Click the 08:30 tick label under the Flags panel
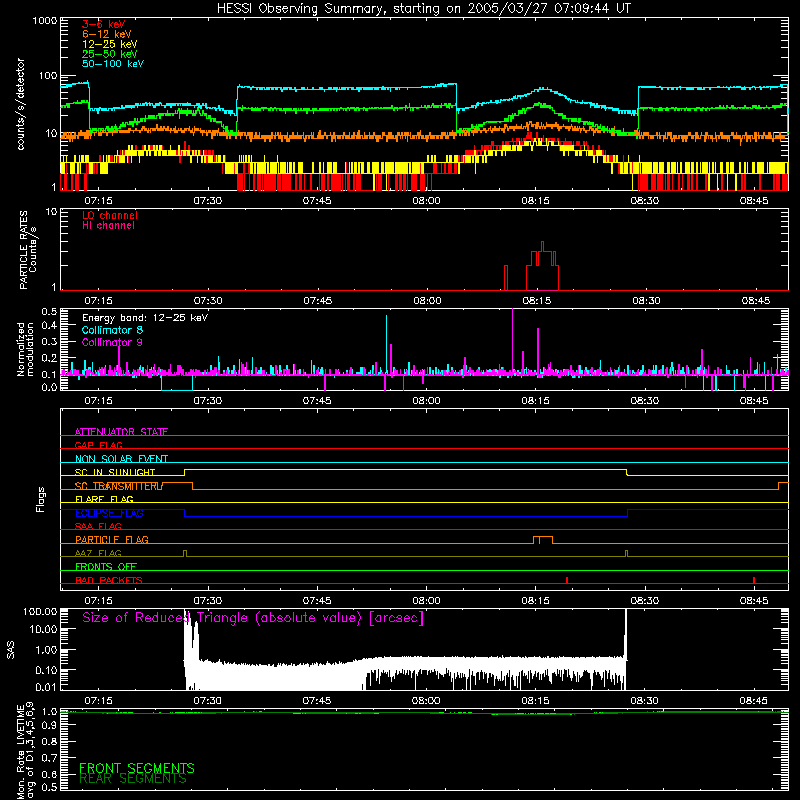Image resolution: width=800 pixels, height=800 pixels. (x=645, y=601)
